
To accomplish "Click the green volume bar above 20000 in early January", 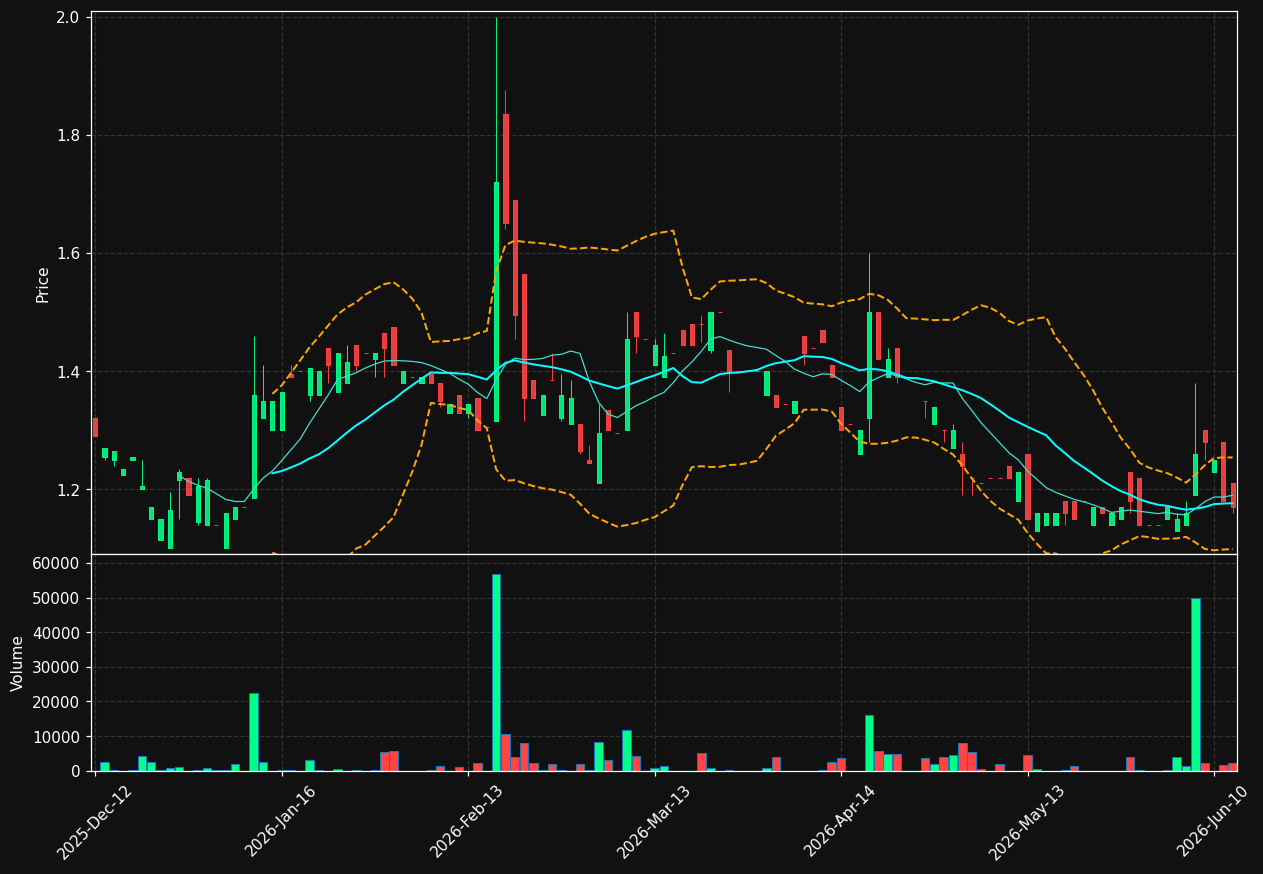I will pos(254,732).
